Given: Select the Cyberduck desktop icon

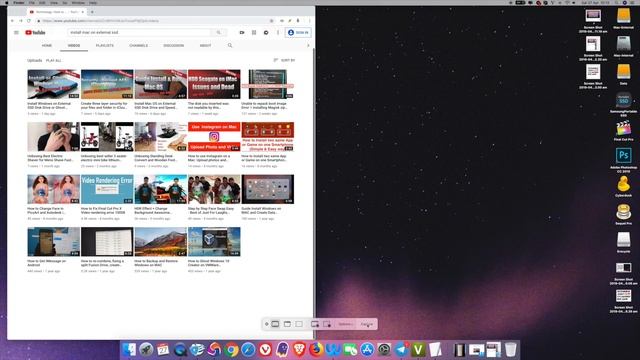Looking at the screenshot, I should 623,186.
